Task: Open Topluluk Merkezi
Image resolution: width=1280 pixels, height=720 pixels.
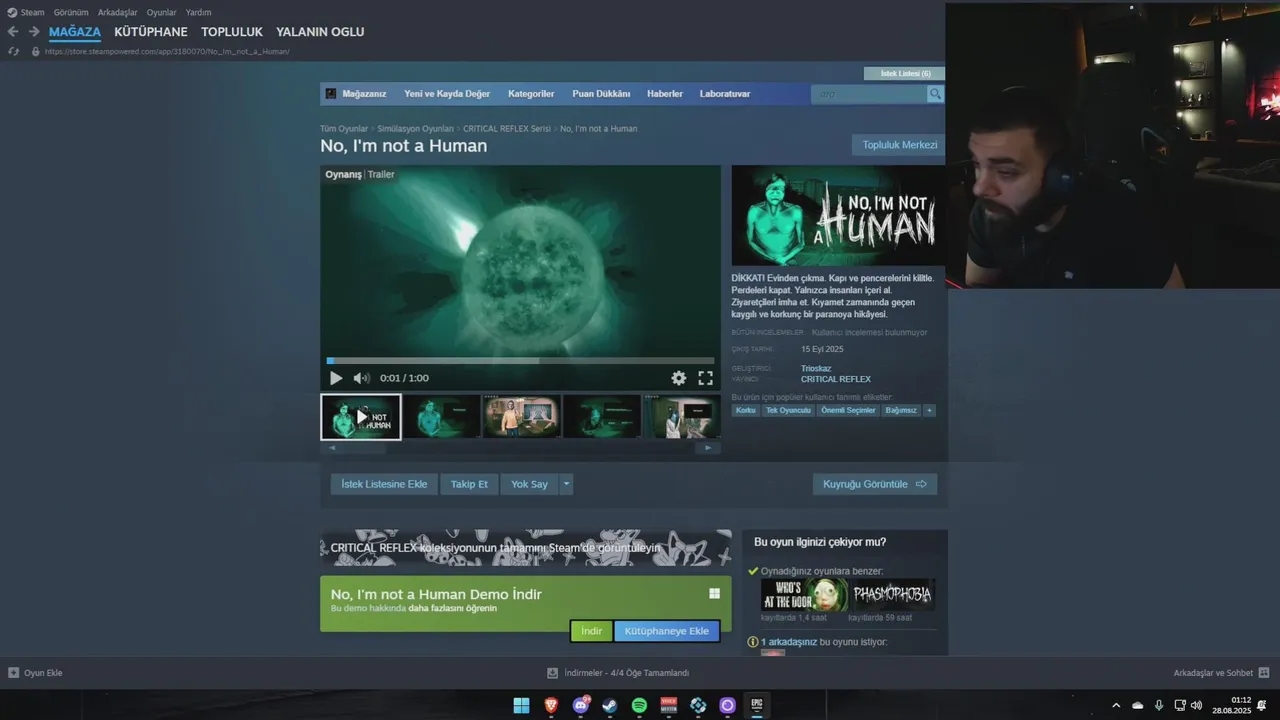Action: 900,145
